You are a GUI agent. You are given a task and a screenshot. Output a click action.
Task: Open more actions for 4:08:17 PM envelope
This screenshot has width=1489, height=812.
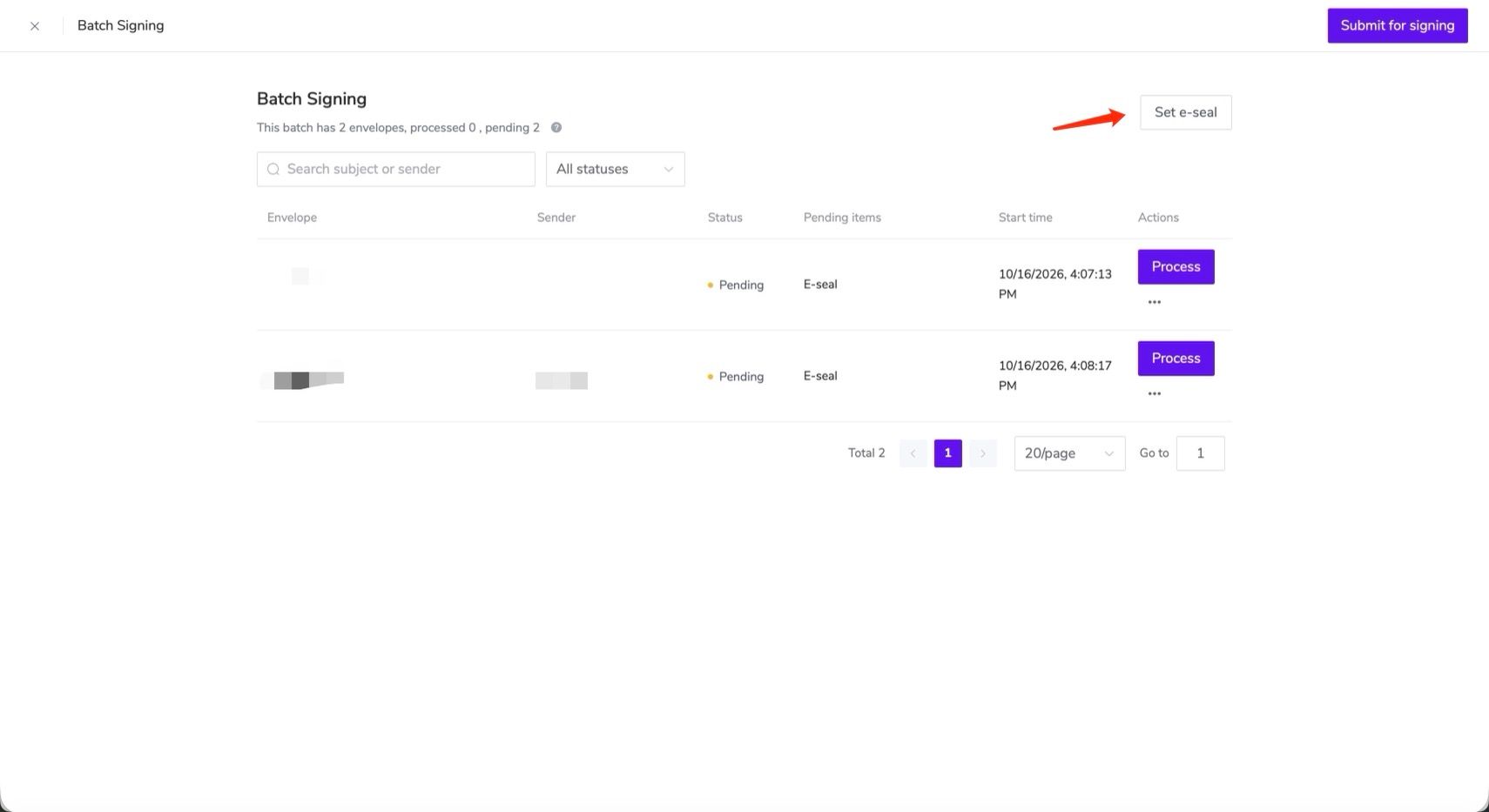point(1155,393)
